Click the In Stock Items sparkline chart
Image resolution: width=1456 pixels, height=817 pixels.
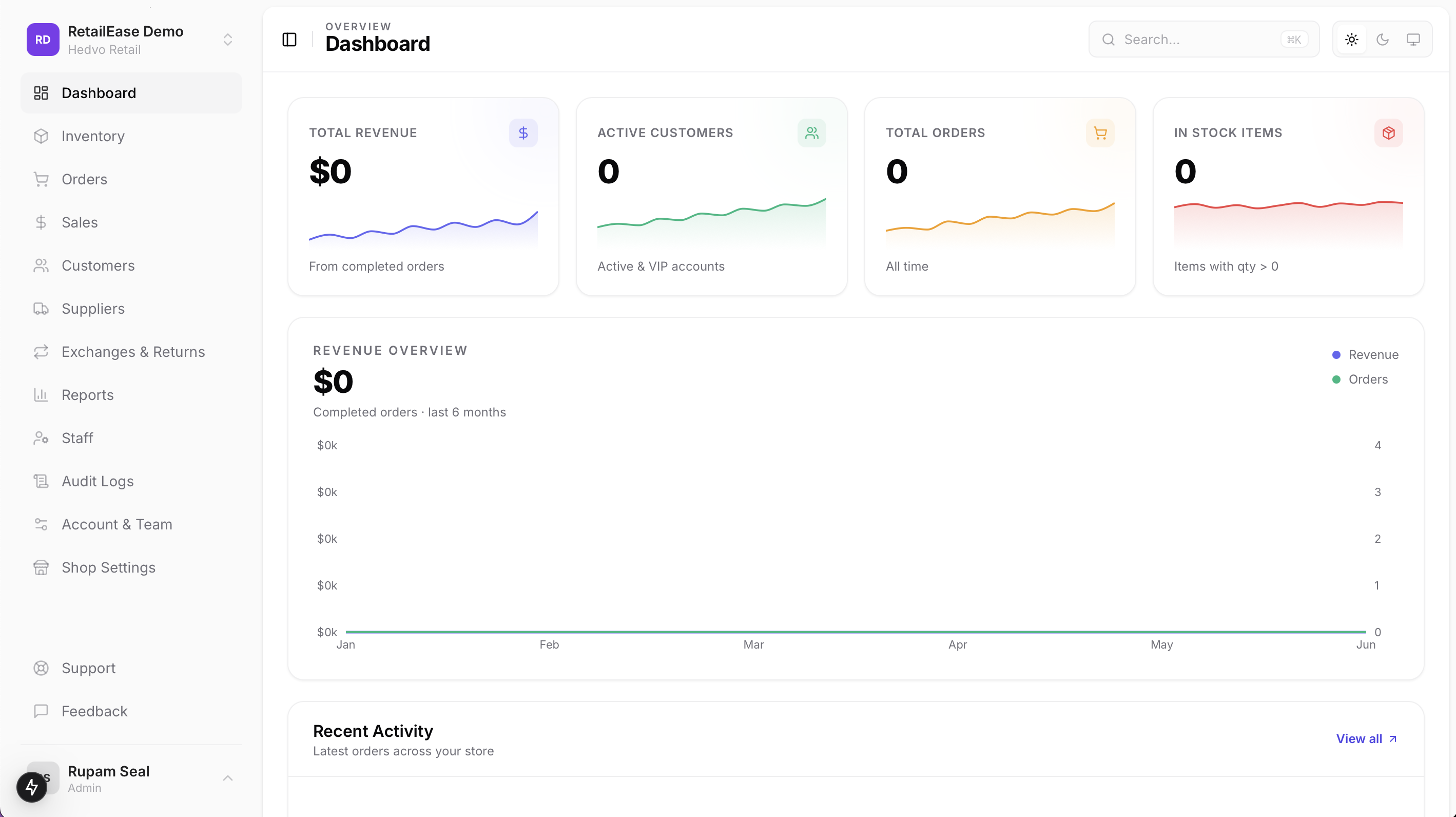pyautogui.click(x=1288, y=224)
